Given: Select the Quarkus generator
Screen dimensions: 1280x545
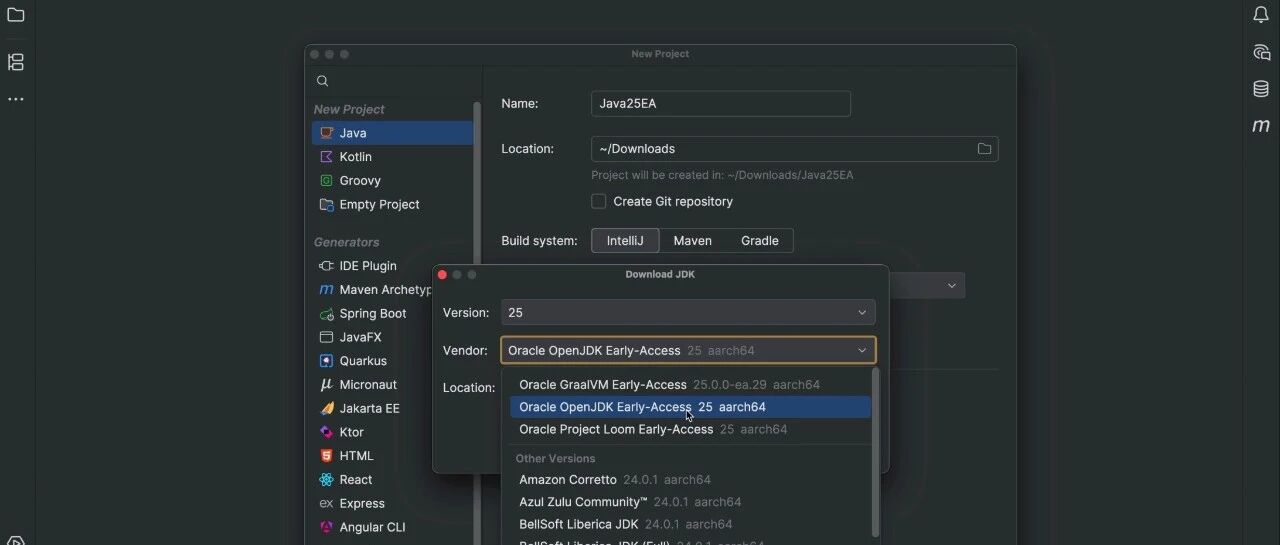Looking at the screenshot, I should tap(374, 361).
